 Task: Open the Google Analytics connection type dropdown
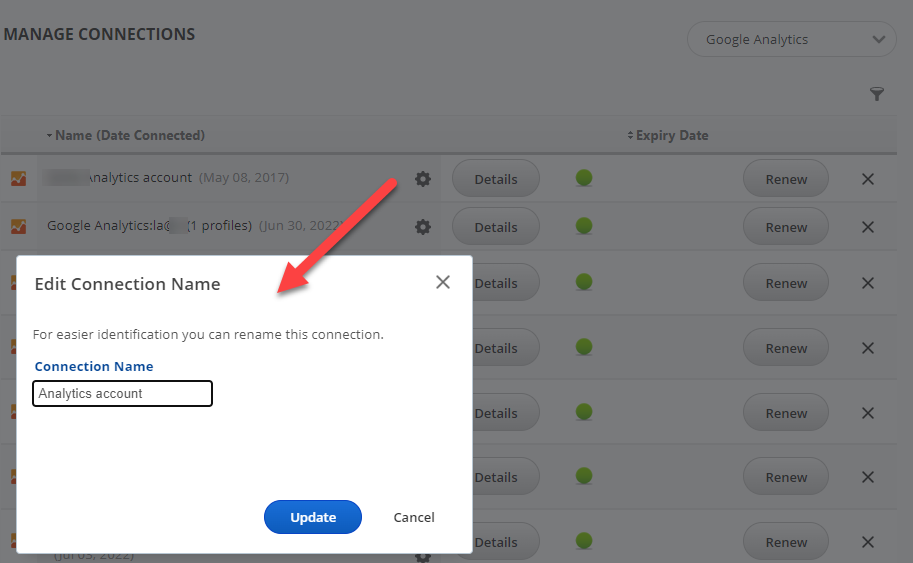pyautogui.click(x=791, y=40)
